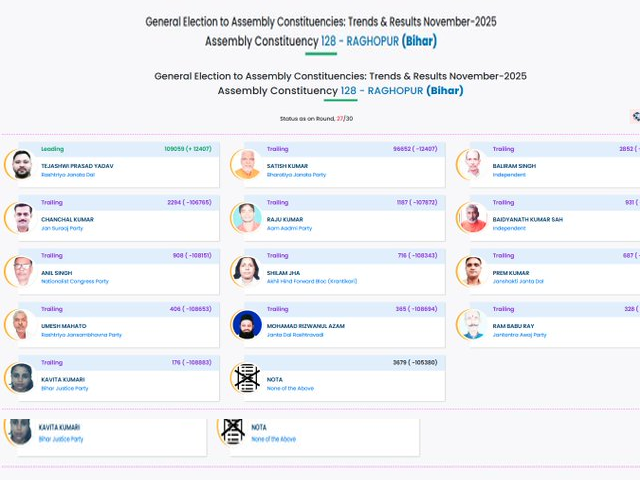Click Shilam Jha's candidate photo
The image size is (640, 480).
pyautogui.click(x=246, y=272)
